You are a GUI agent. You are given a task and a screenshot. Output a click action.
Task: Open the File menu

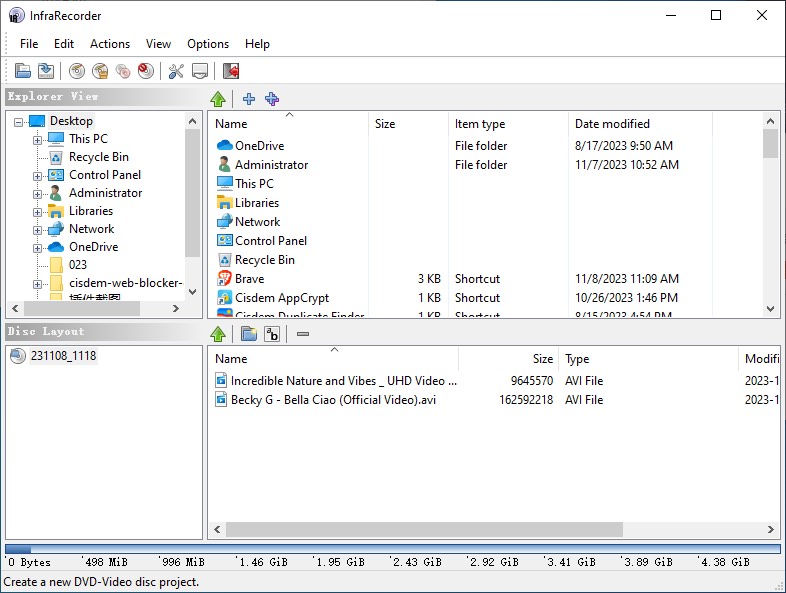pyautogui.click(x=29, y=44)
